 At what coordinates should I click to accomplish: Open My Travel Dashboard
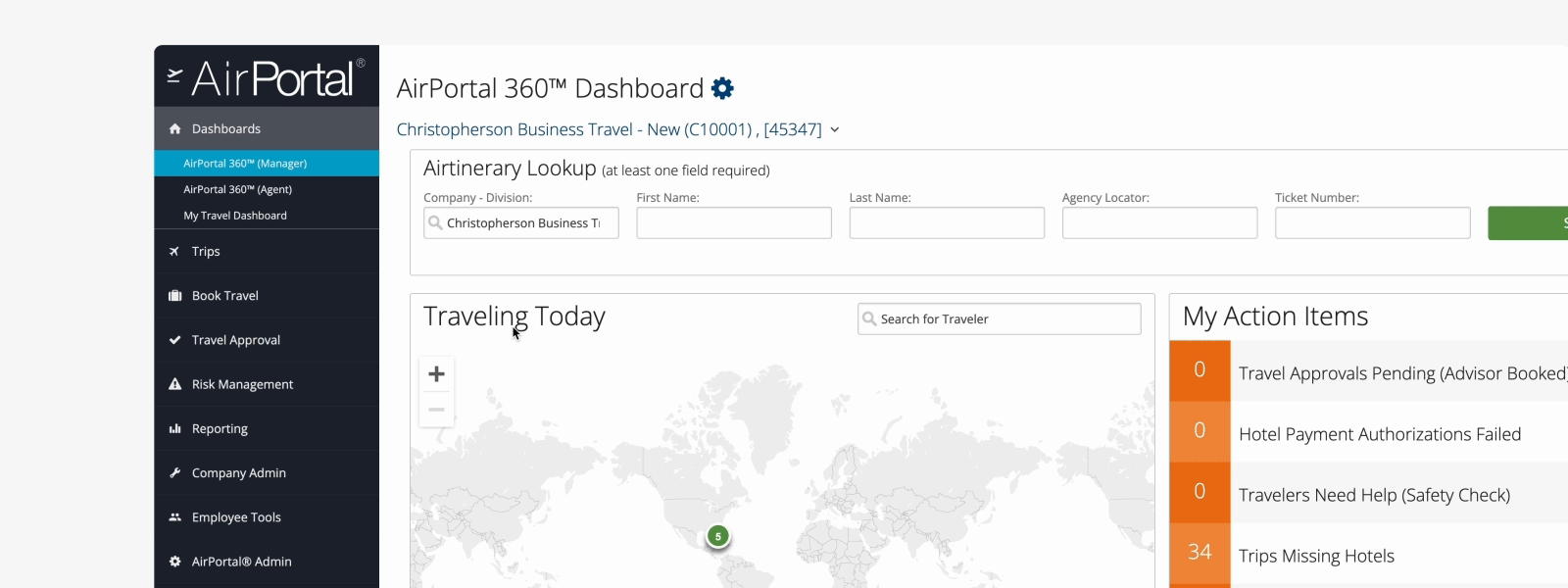(267, 216)
